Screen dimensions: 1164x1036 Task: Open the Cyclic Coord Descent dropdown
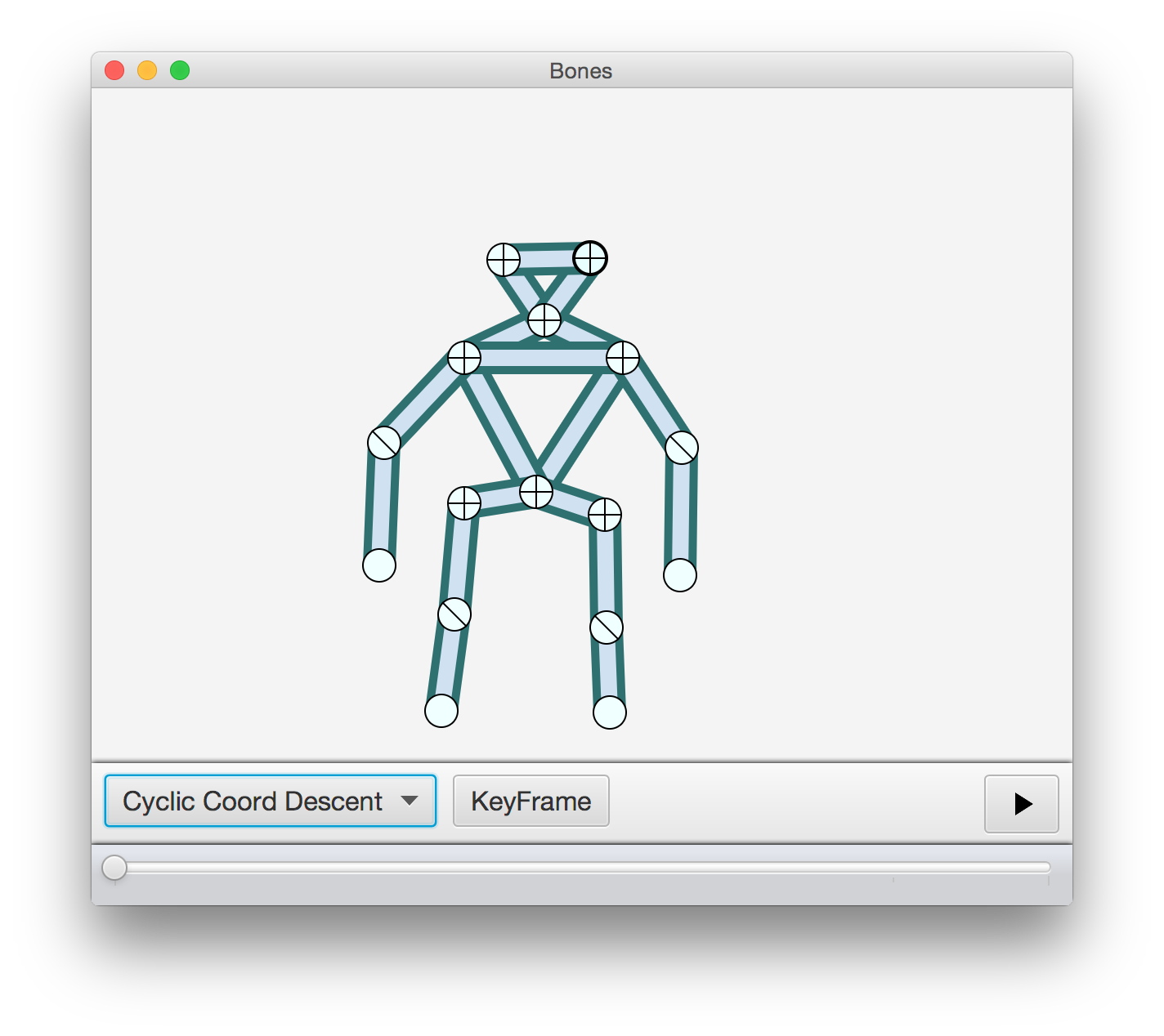[x=270, y=801]
